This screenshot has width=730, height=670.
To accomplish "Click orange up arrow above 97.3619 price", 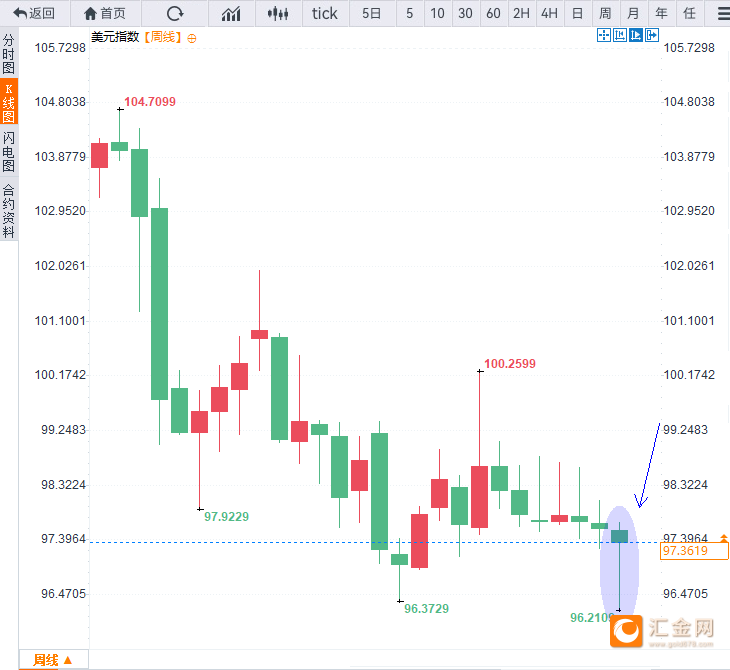I will click(x=724, y=537).
